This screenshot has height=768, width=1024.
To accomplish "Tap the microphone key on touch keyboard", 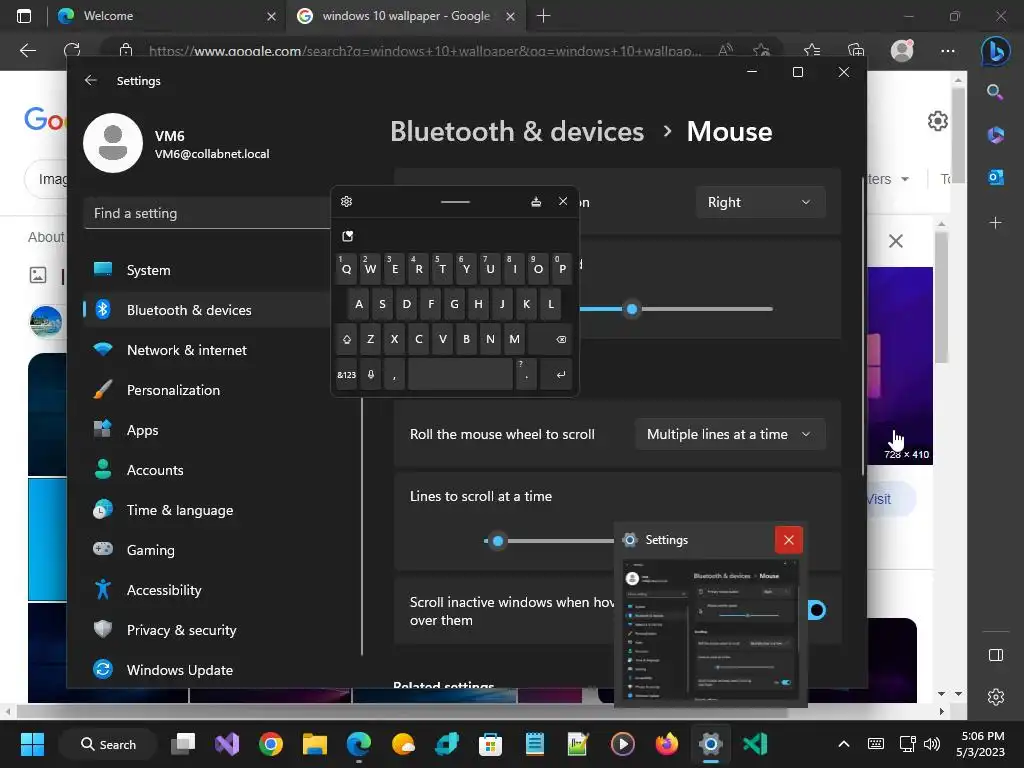I will pos(370,374).
